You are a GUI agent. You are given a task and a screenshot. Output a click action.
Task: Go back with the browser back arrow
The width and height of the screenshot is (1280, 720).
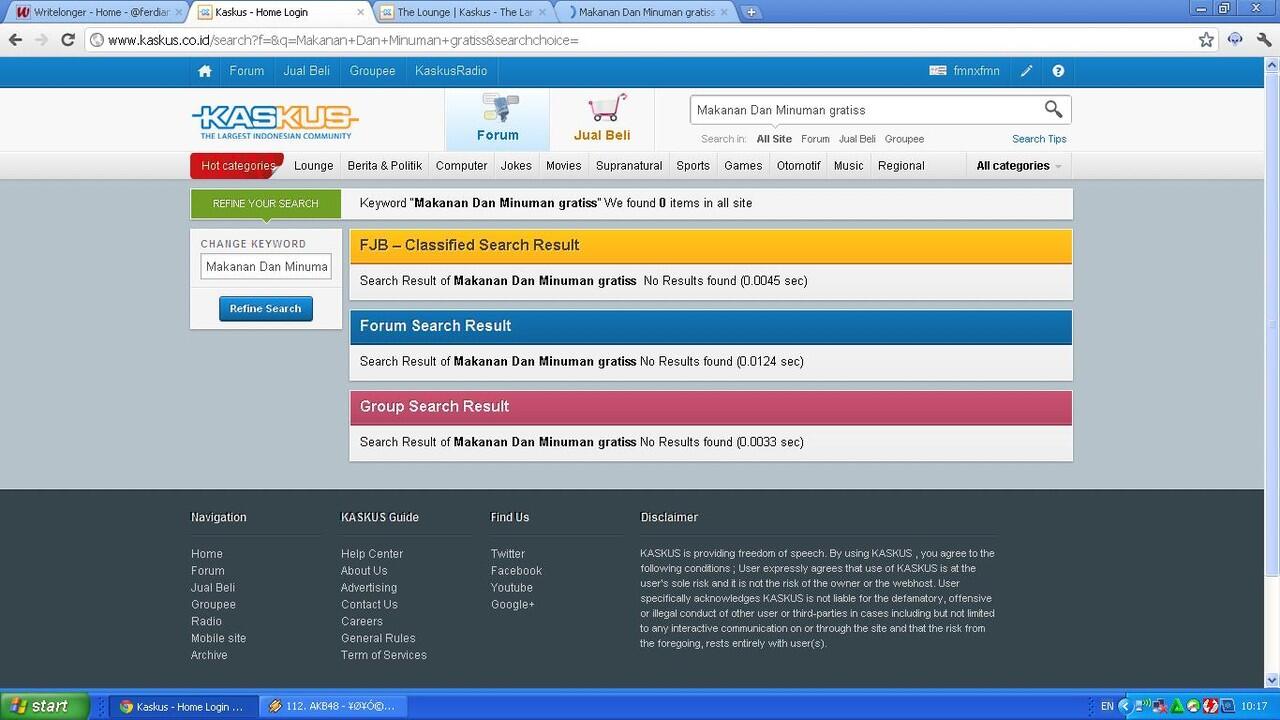pos(15,40)
